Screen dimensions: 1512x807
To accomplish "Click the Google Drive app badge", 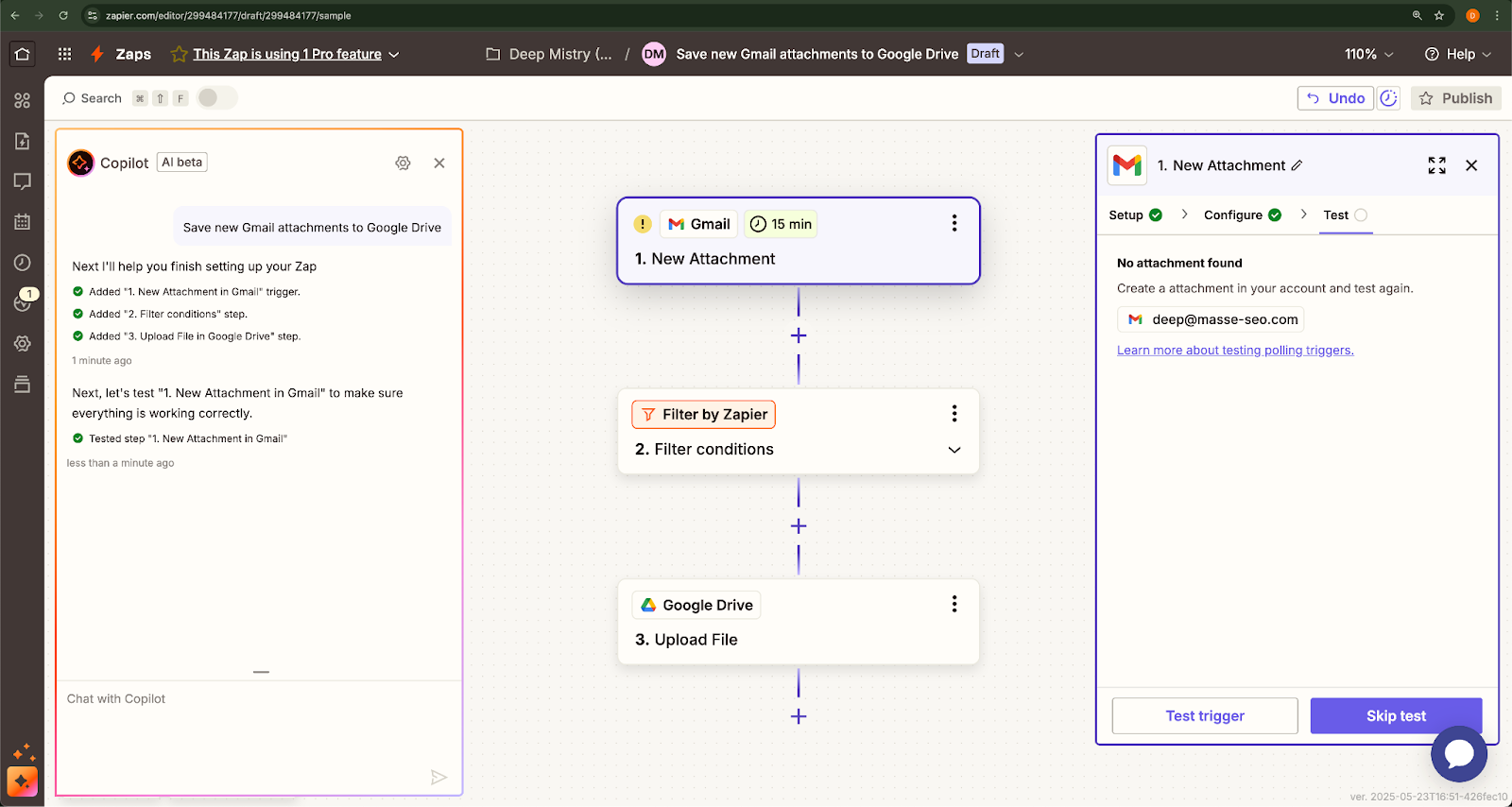I will [x=696, y=605].
